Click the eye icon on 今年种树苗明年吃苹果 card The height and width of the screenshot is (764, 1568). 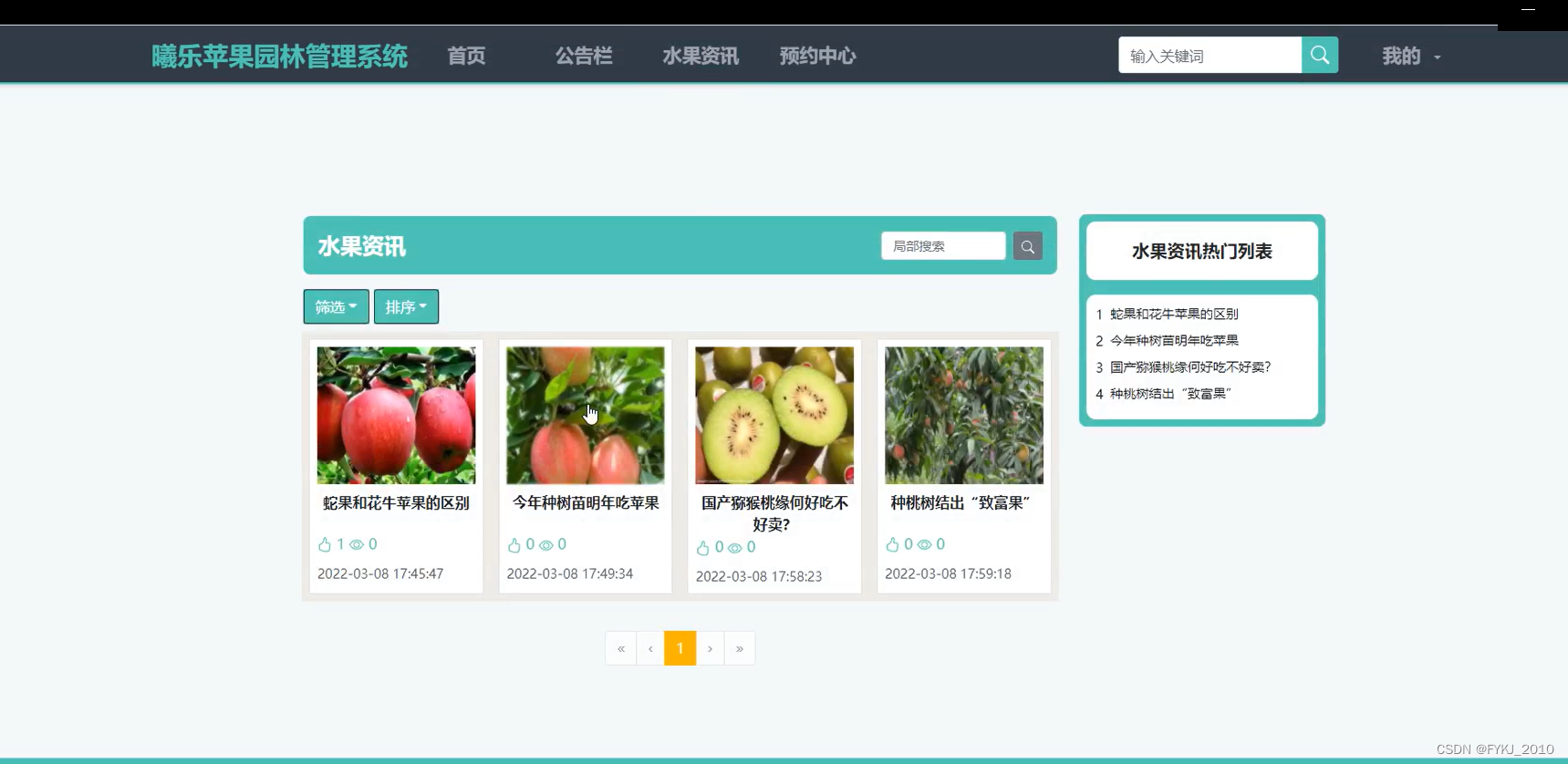546,544
